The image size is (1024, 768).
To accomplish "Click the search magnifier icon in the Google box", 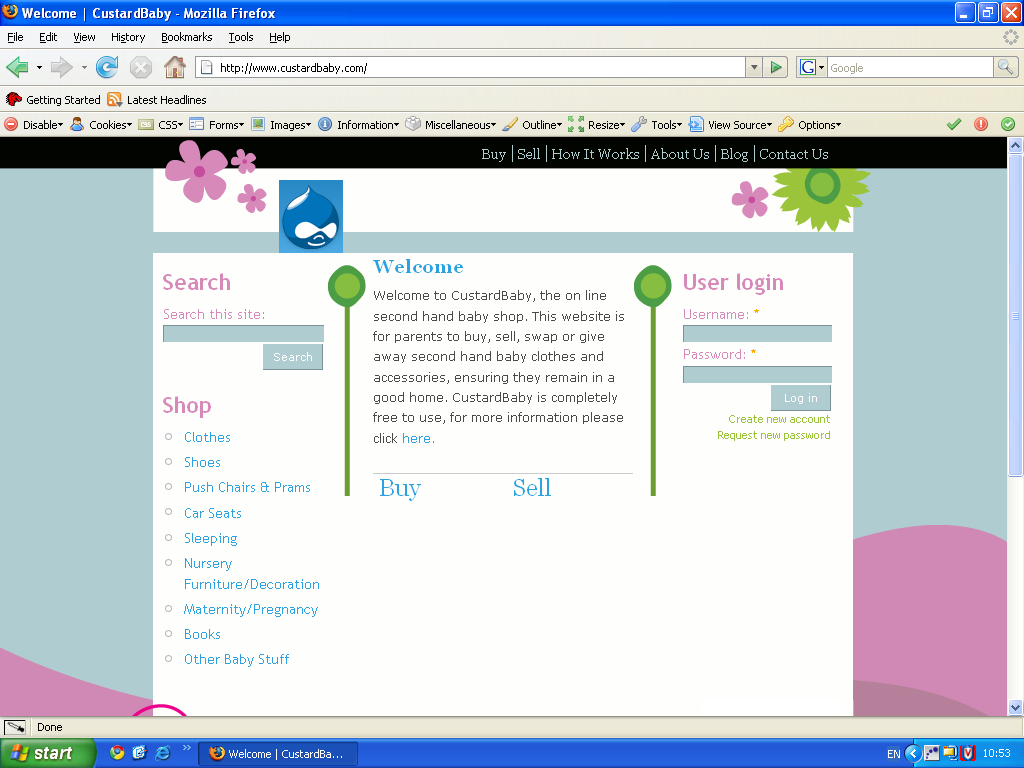I will tap(1006, 67).
